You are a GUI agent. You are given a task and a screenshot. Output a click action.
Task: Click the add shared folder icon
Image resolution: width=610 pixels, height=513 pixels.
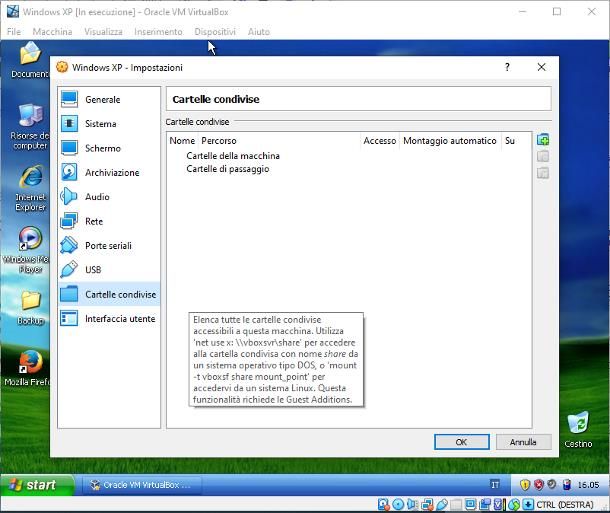543,140
